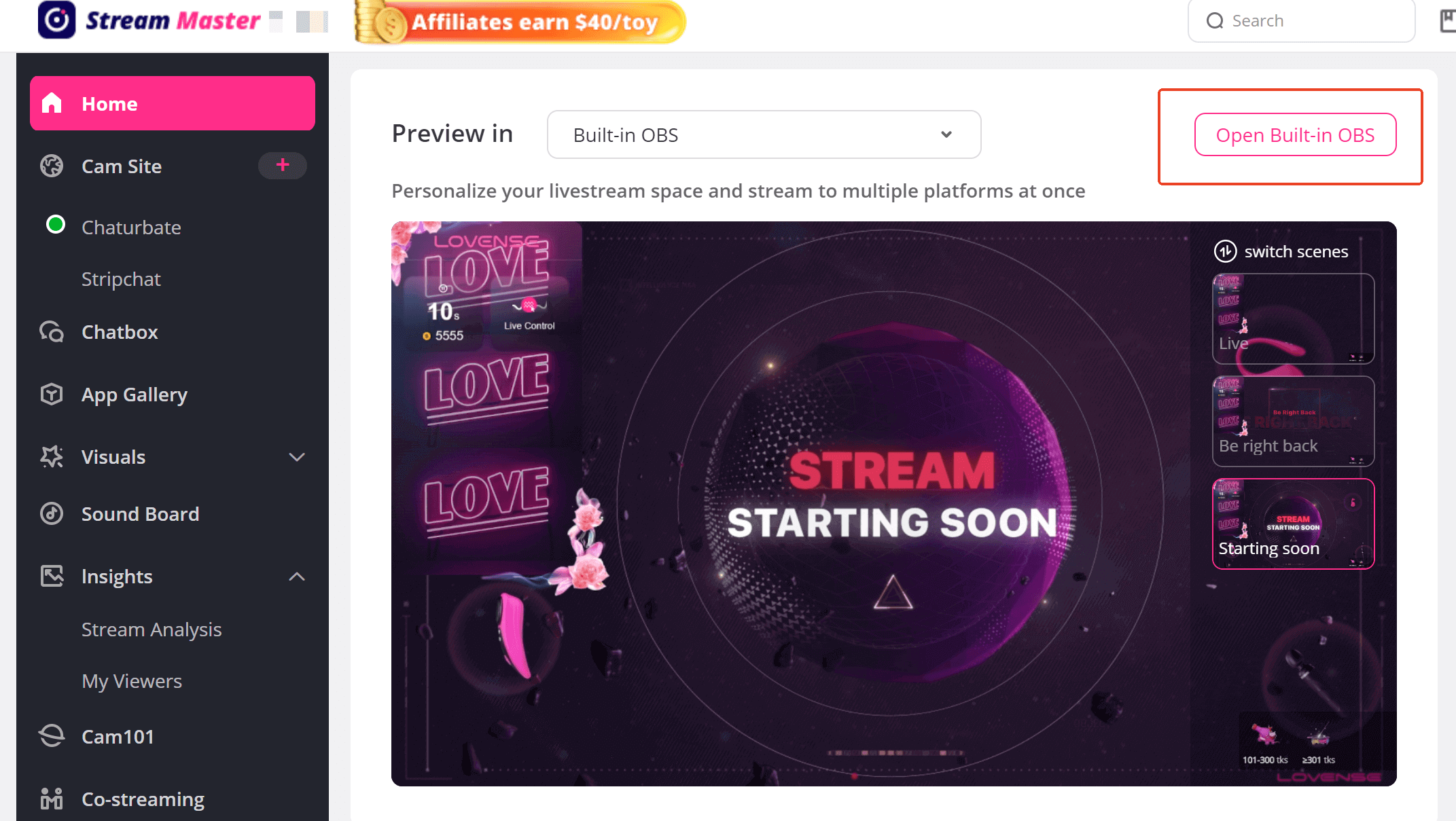Click the App Gallery cube icon
Viewport: 1456px width, 821px height.
click(x=52, y=394)
